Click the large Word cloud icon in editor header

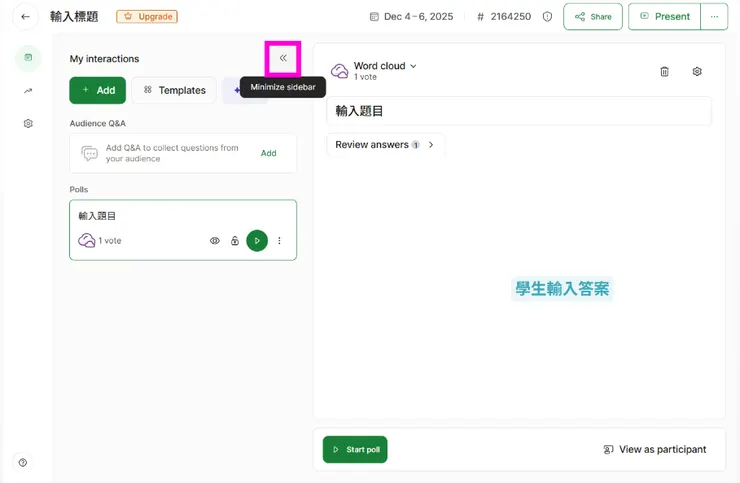[x=339, y=71]
